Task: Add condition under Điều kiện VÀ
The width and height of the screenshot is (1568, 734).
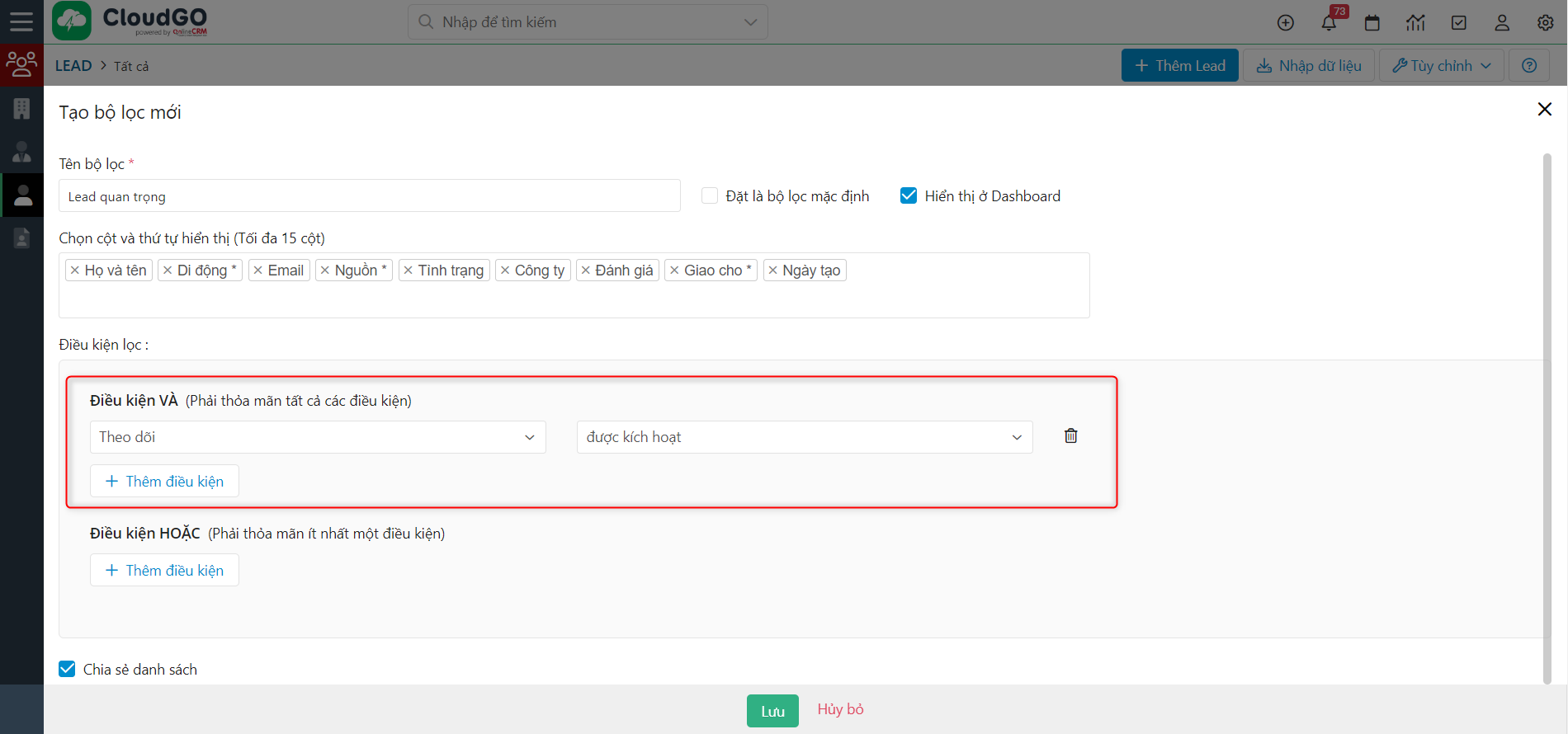Action: tap(164, 481)
